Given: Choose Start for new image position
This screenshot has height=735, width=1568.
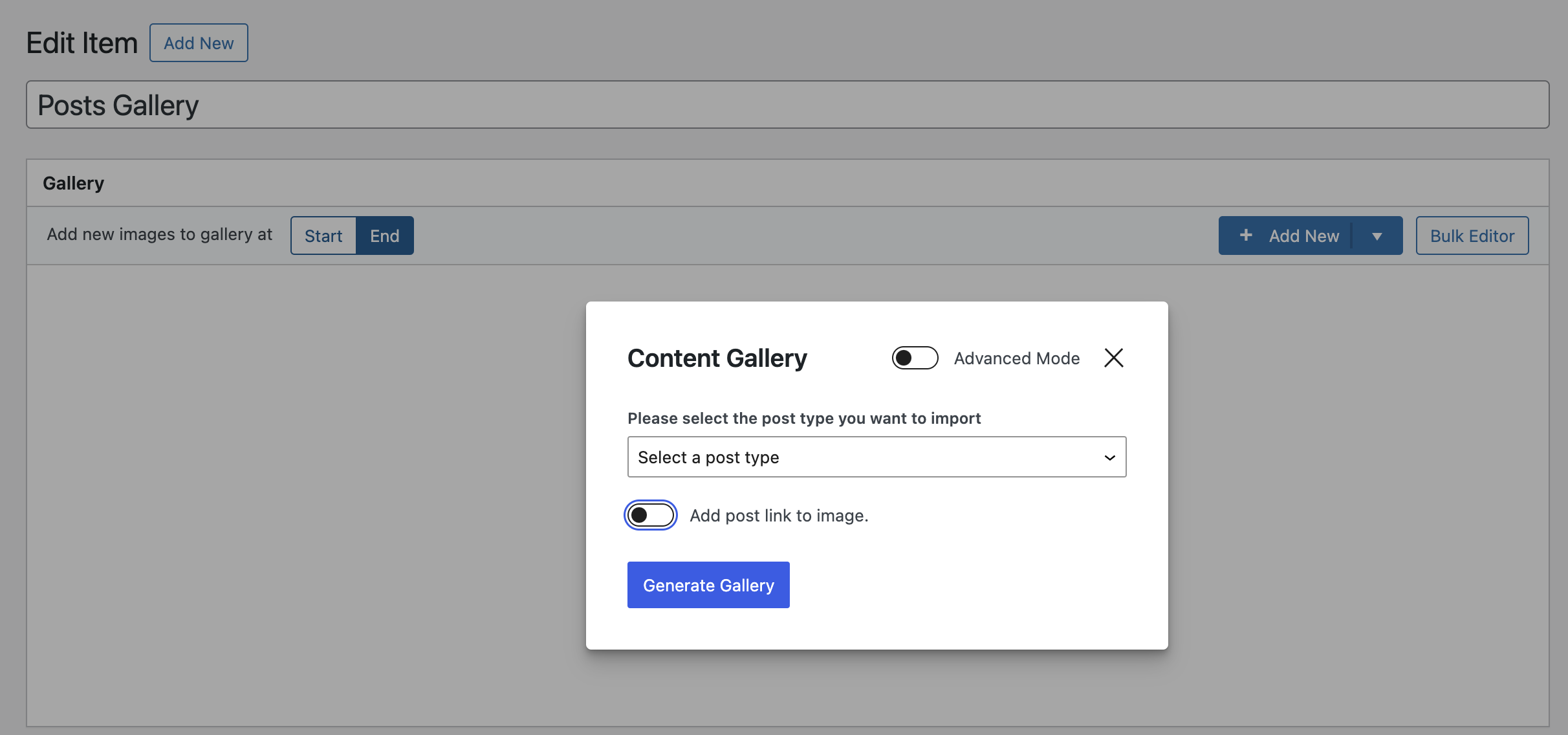Looking at the screenshot, I should tap(323, 236).
